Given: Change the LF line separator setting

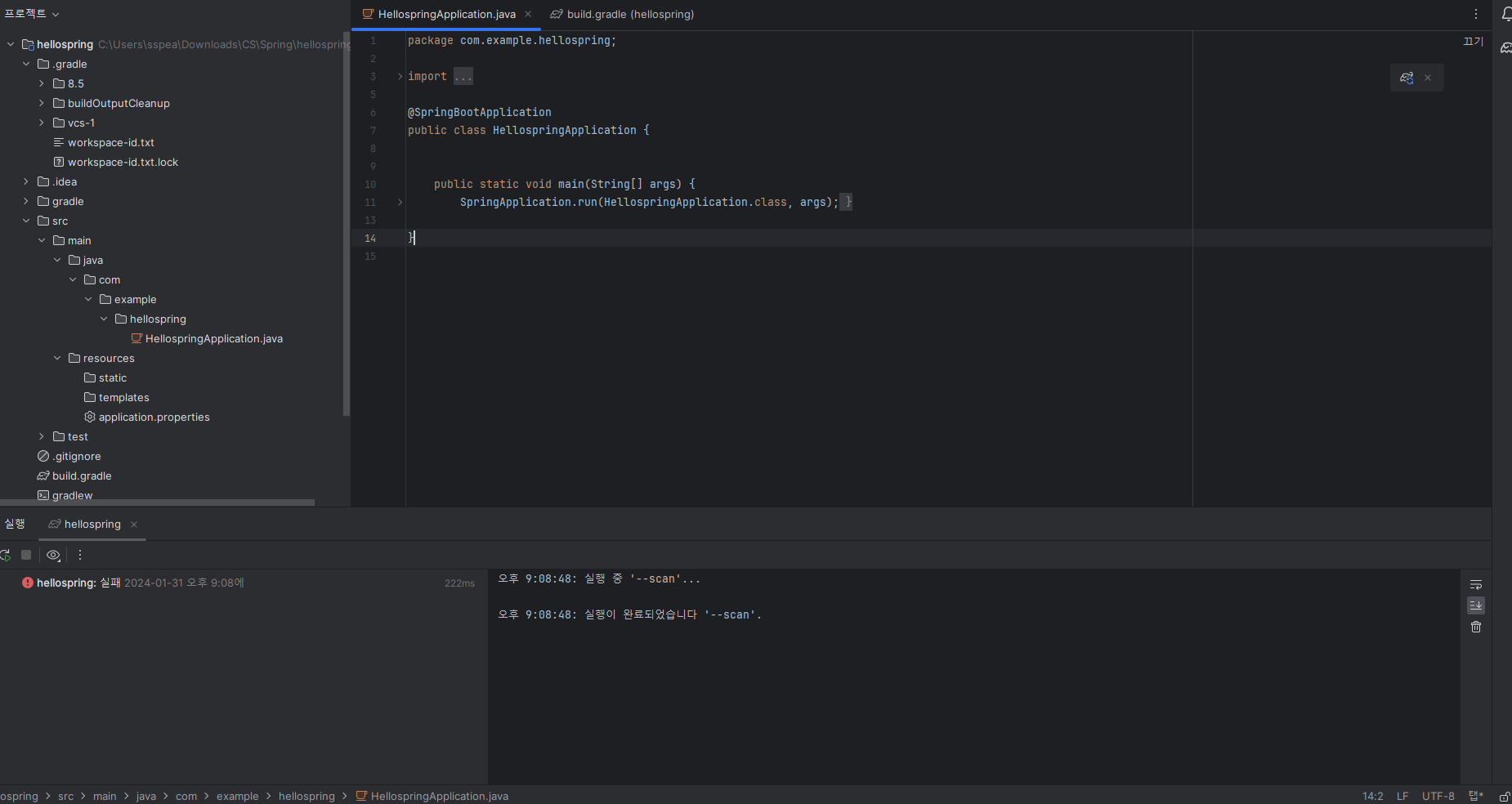Looking at the screenshot, I should point(1402,796).
